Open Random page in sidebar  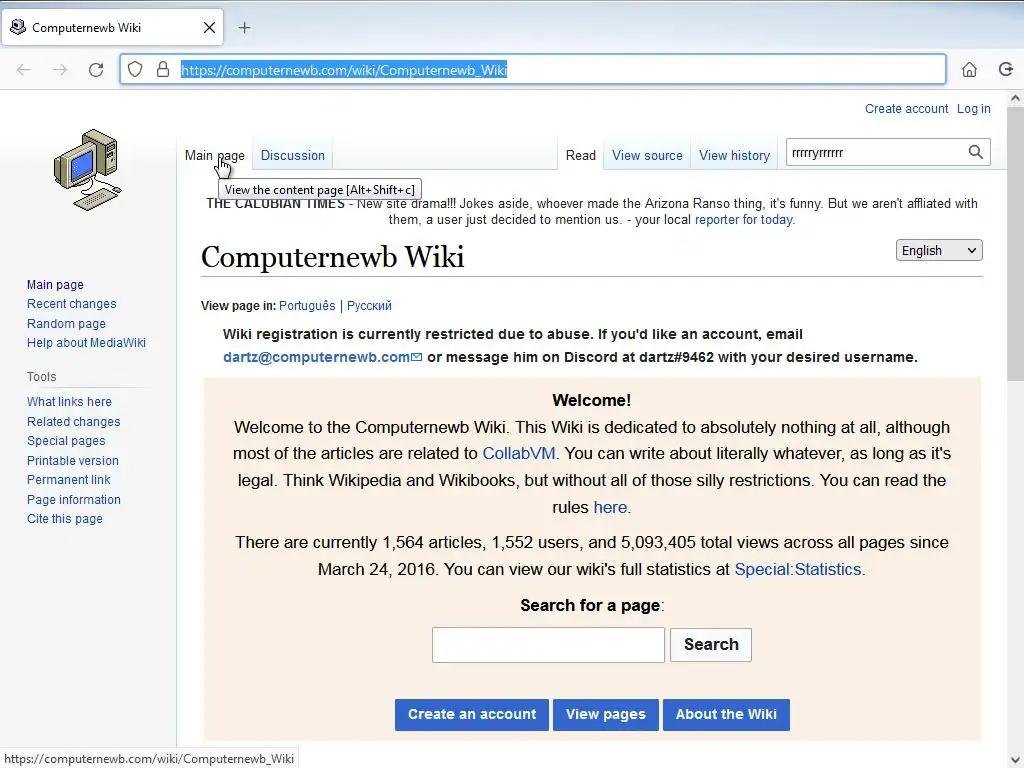66,323
